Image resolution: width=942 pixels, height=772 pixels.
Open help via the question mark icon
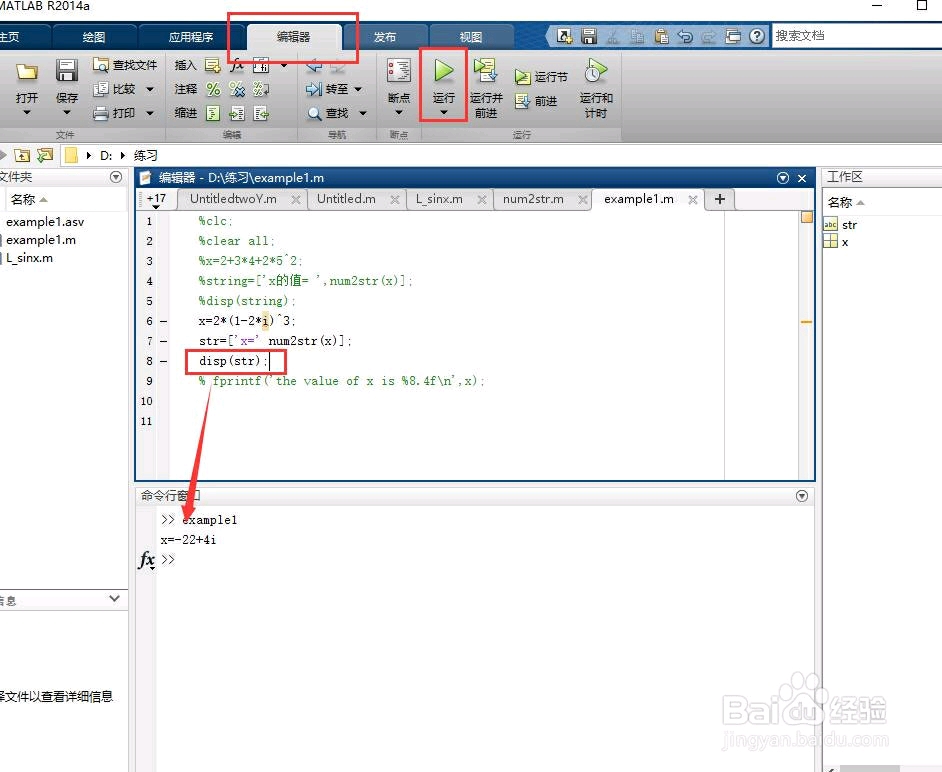click(x=757, y=36)
